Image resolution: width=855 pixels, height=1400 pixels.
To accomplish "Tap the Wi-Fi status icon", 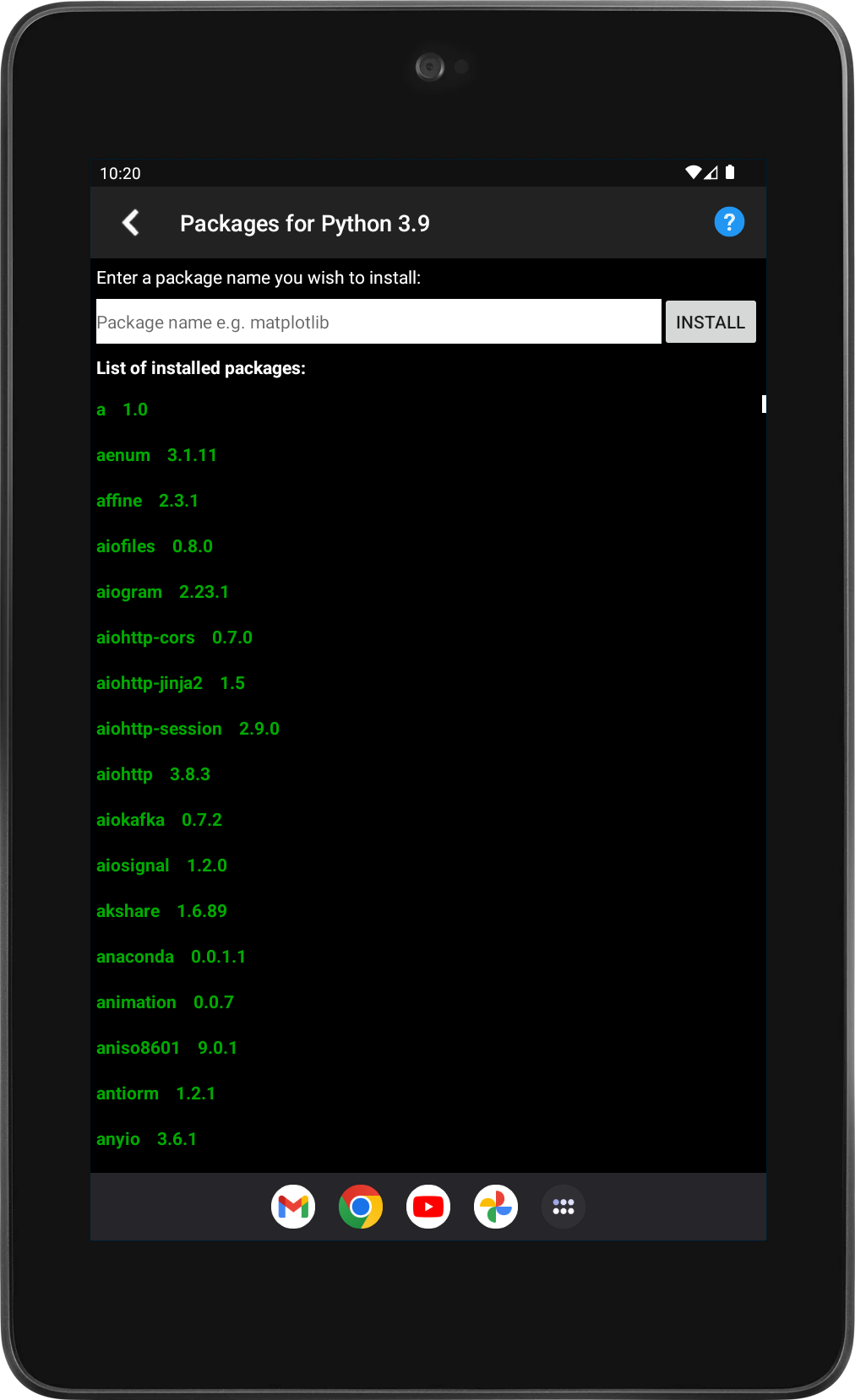I will click(x=693, y=172).
